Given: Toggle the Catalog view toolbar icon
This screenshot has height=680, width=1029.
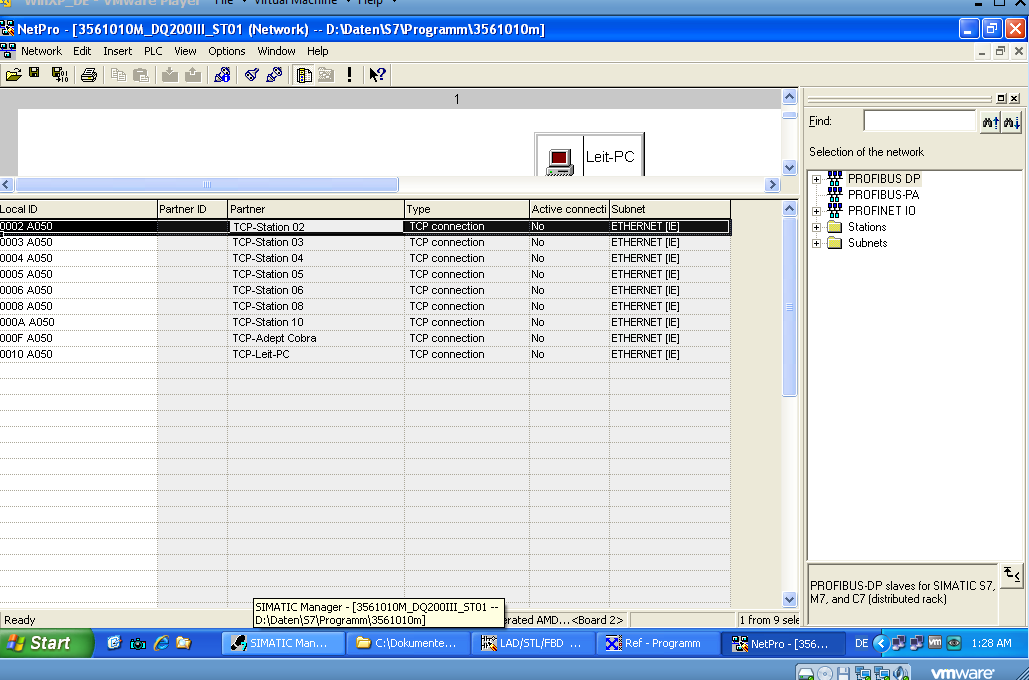Looking at the screenshot, I should coord(303,75).
